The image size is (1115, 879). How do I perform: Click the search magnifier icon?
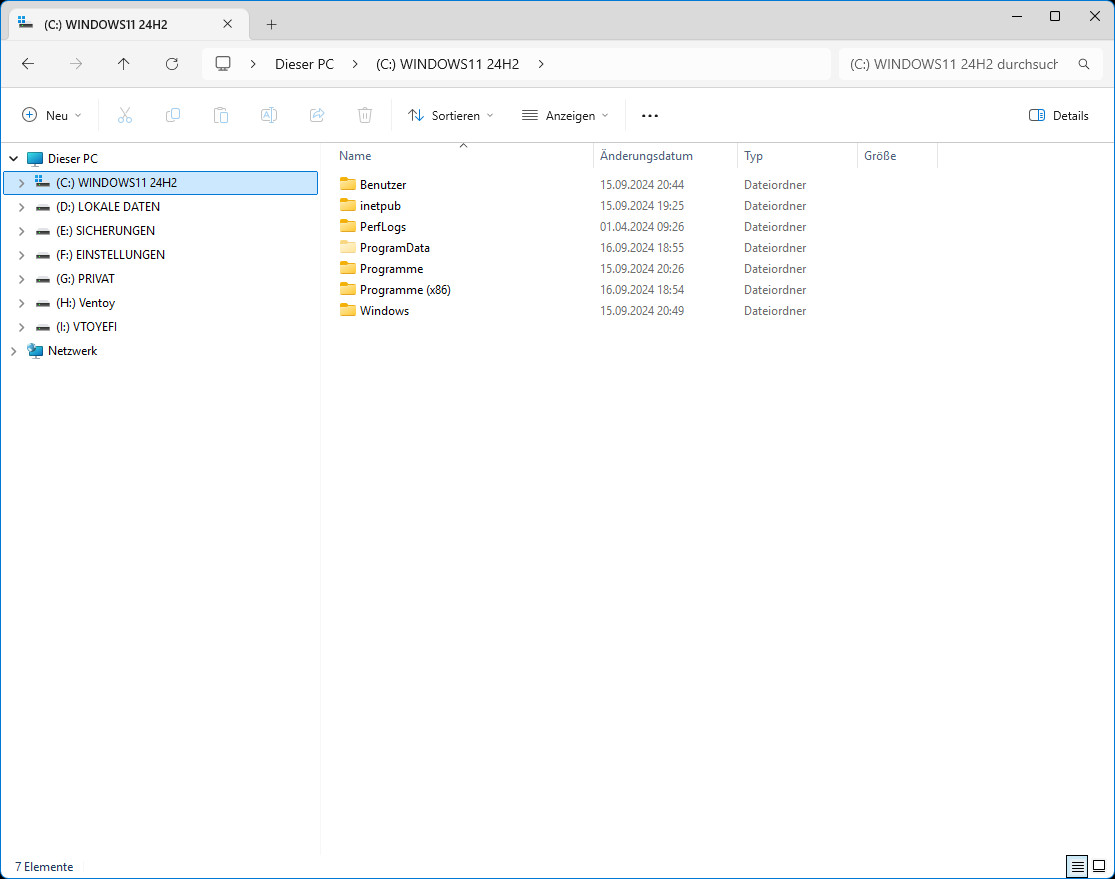pyautogui.click(x=1084, y=64)
